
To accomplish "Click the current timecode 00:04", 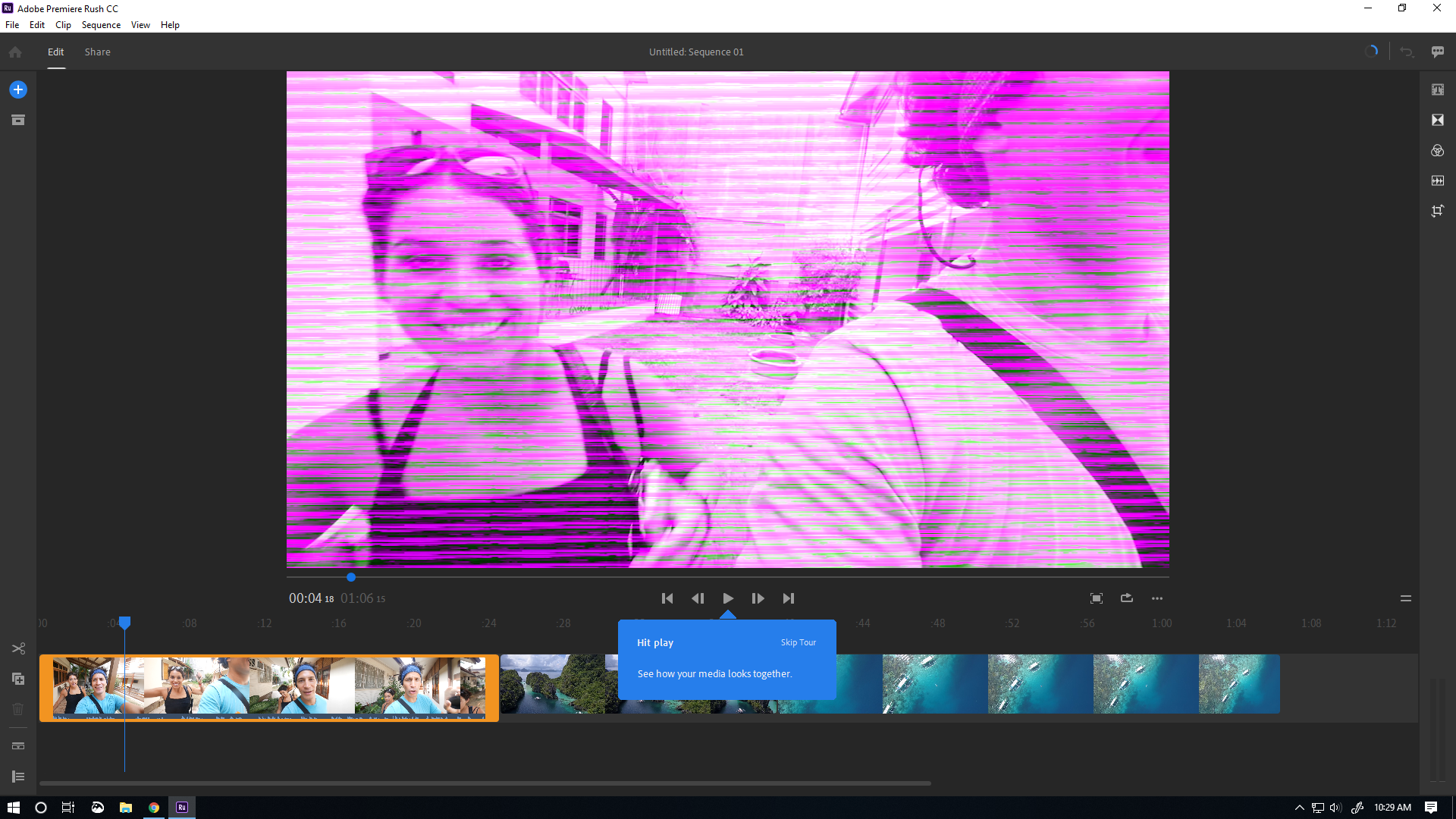I will [311, 598].
